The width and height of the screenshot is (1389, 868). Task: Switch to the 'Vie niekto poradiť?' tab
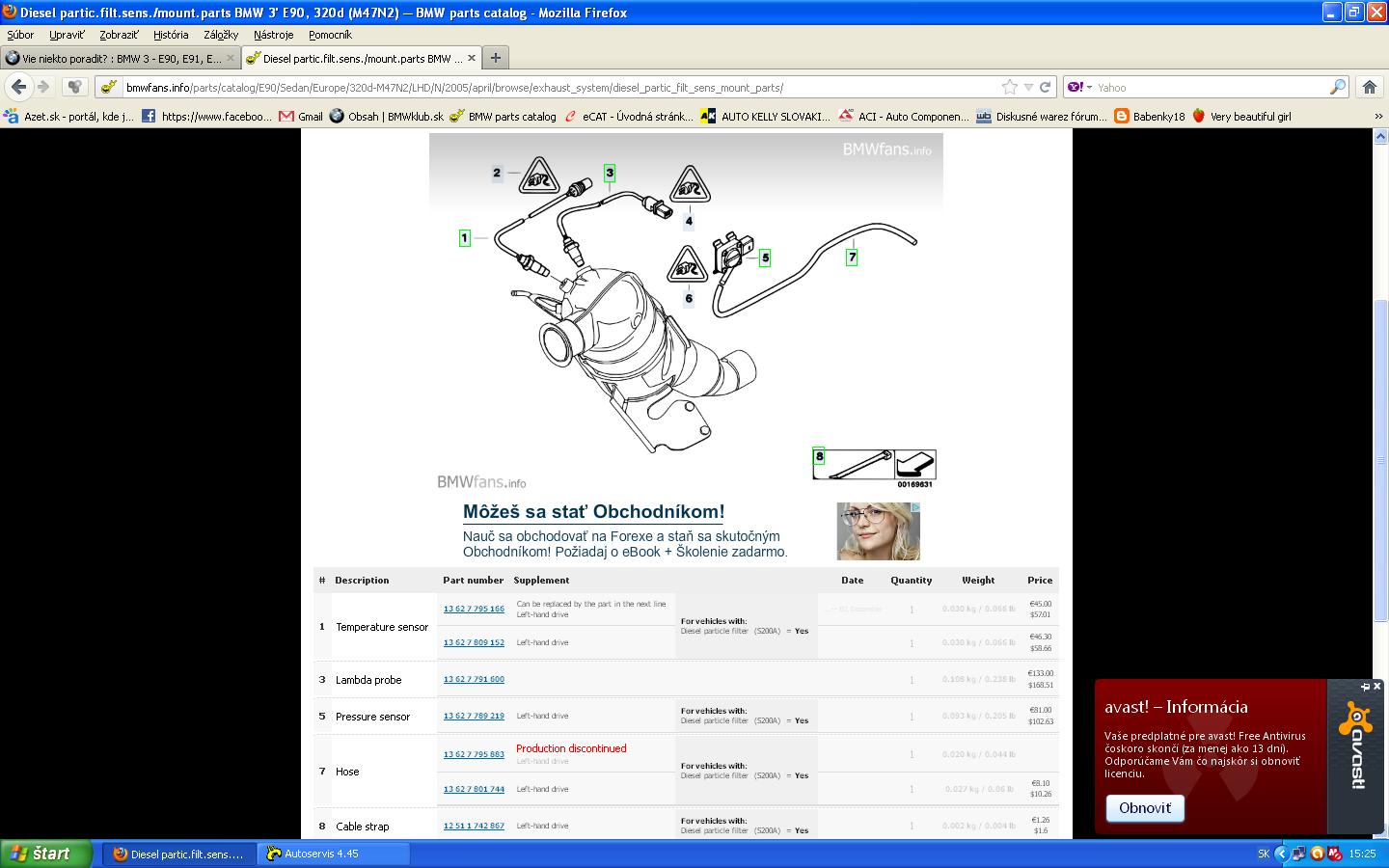tap(116, 58)
